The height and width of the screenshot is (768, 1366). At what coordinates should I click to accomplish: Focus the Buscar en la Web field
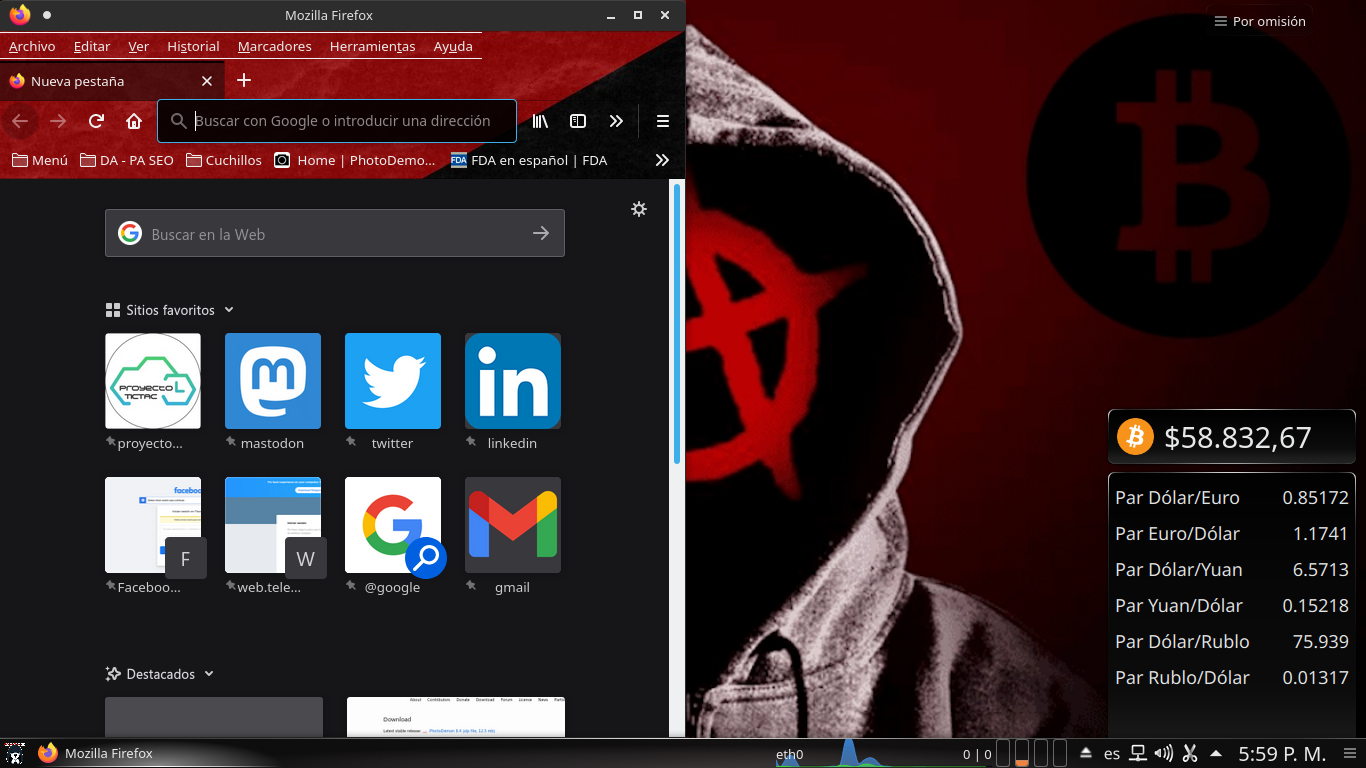click(335, 234)
